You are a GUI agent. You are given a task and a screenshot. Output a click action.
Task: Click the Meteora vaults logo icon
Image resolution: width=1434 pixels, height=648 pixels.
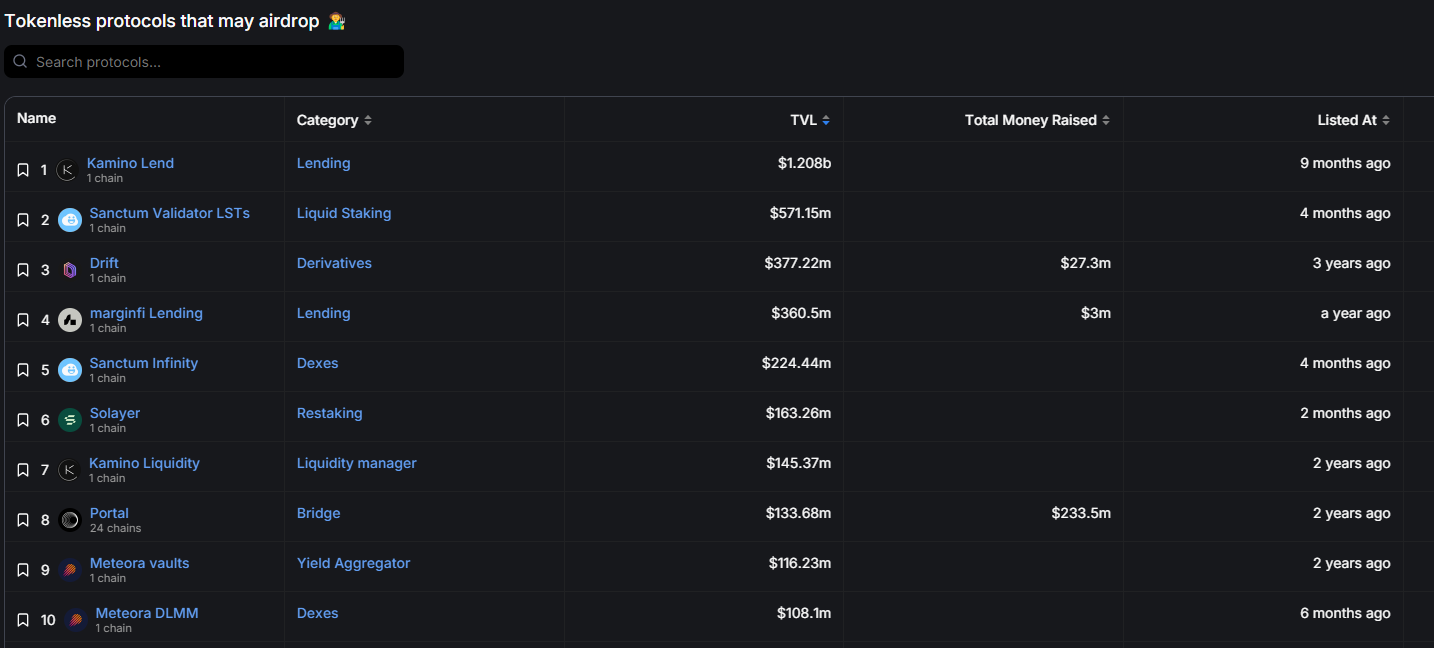pyautogui.click(x=70, y=570)
